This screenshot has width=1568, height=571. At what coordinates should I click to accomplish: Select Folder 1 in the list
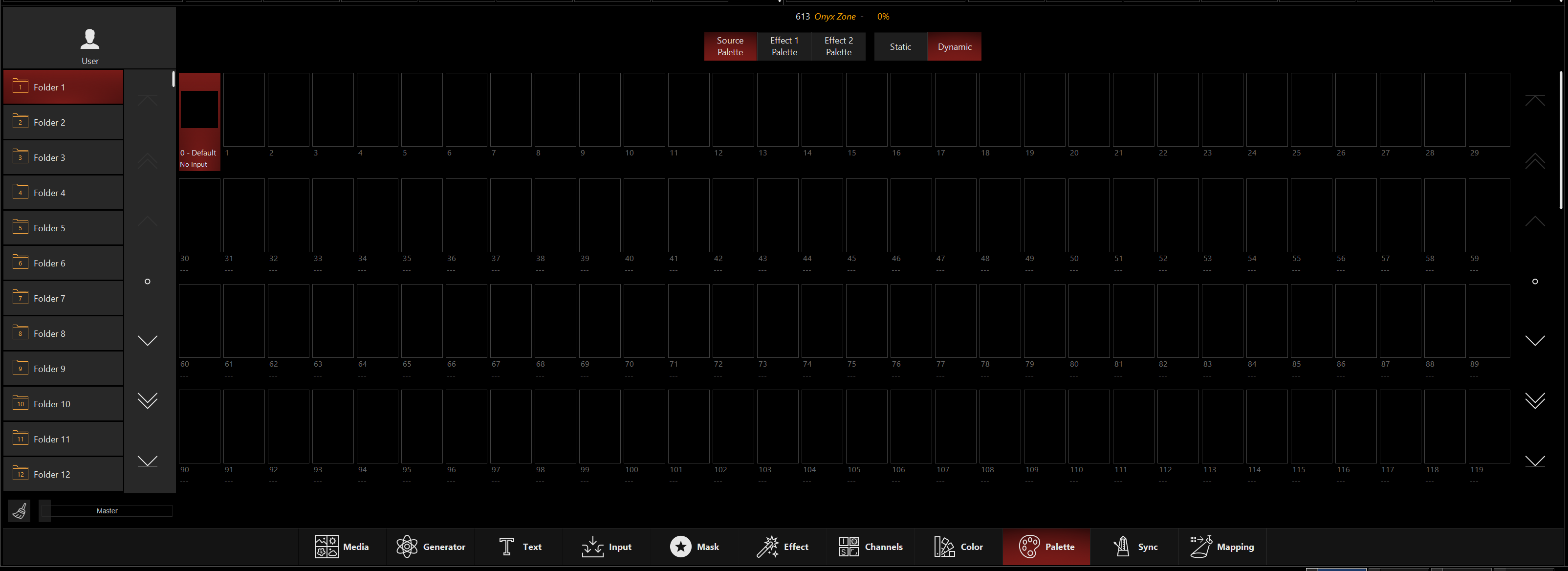click(64, 87)
